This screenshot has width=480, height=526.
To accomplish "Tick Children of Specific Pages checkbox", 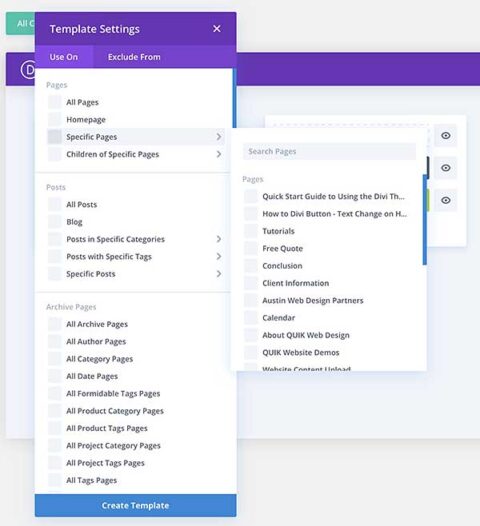I will pos(54,154).
